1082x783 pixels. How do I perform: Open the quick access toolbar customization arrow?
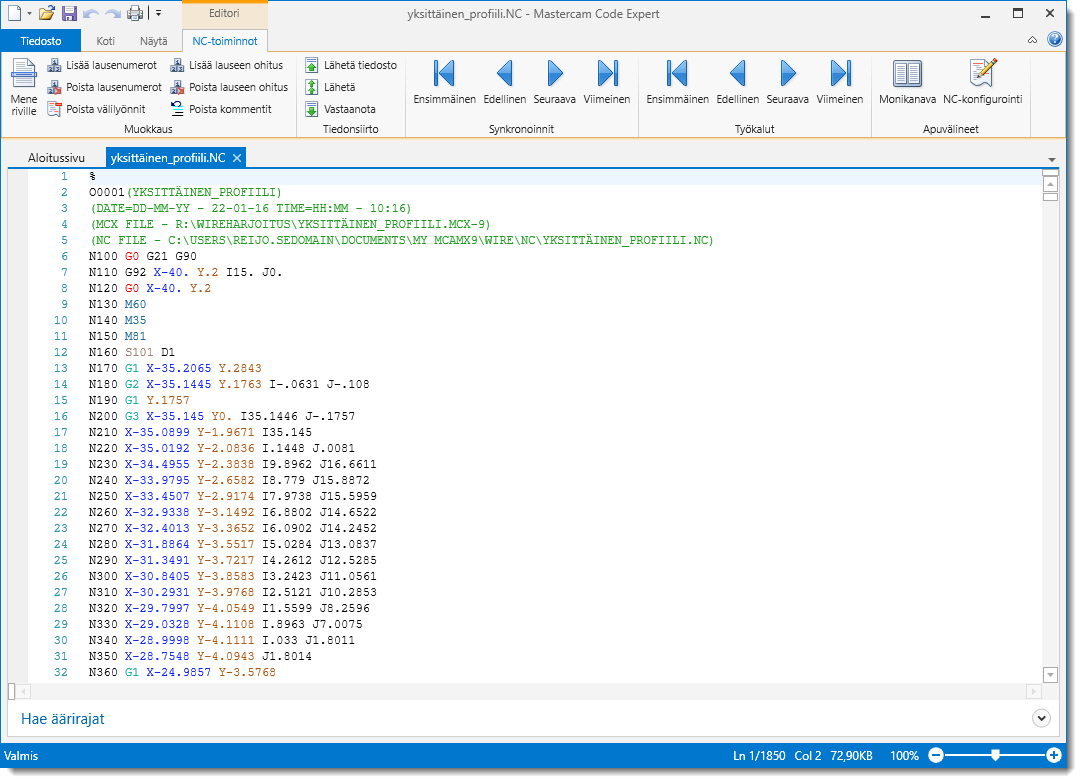tap(158, 13)
